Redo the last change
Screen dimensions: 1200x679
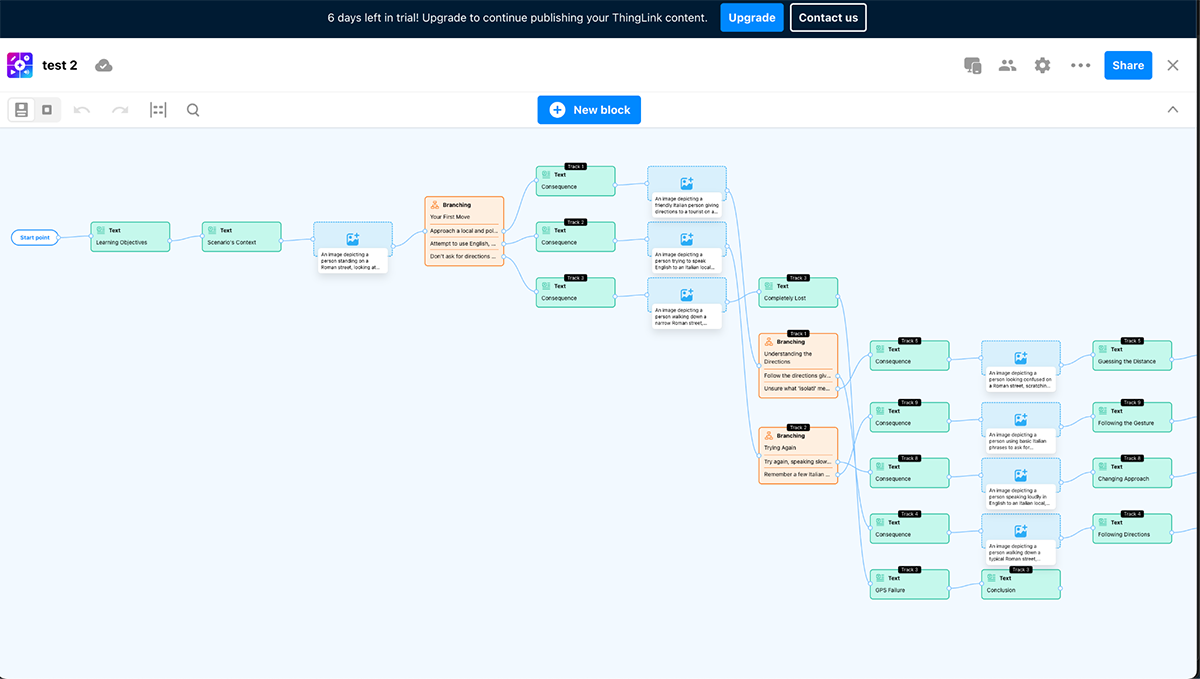tap(119, 110)
